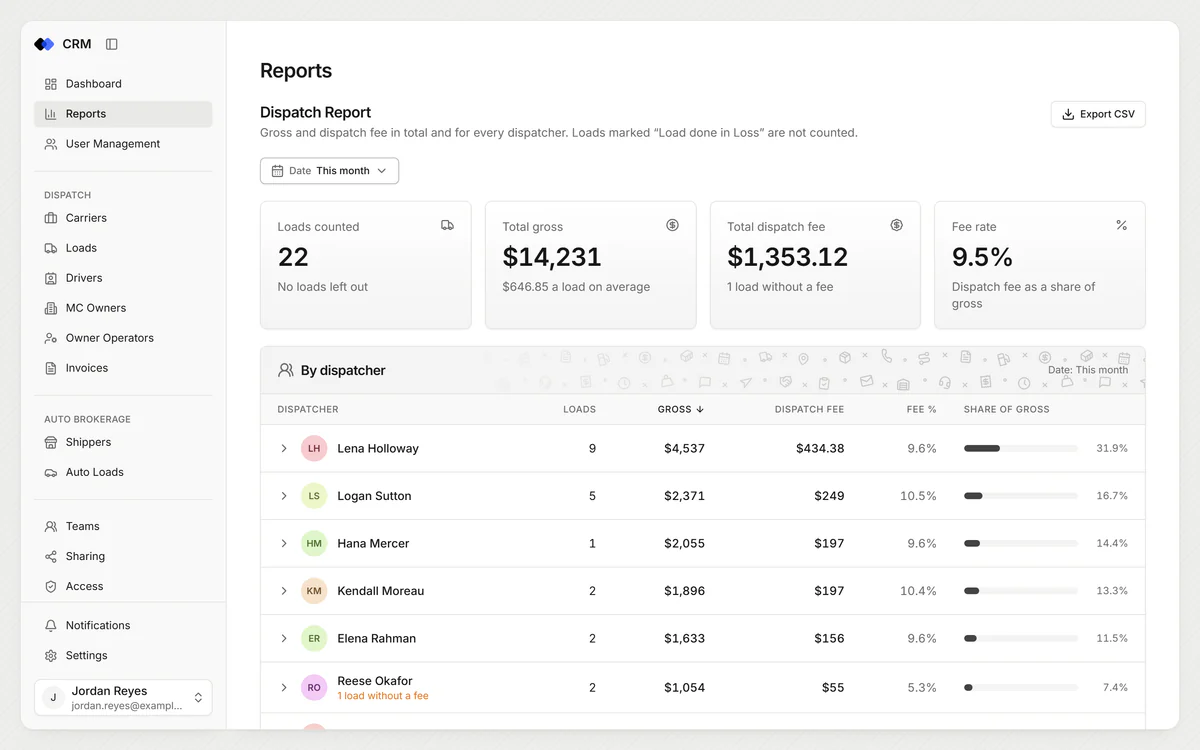This screenshot has height=750, width=1200.
Task: Expand the Kendall Moreau row
Action: tap(284, 591)
